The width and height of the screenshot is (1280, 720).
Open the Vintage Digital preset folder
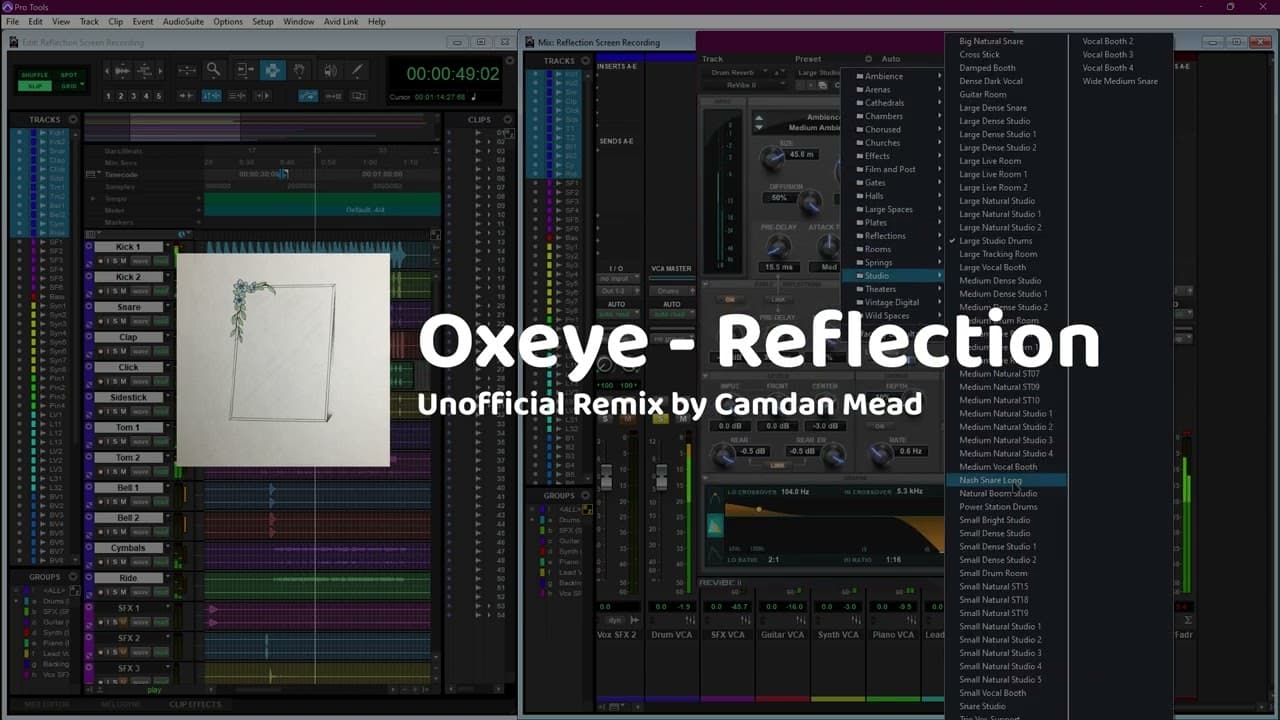(892, 302)
